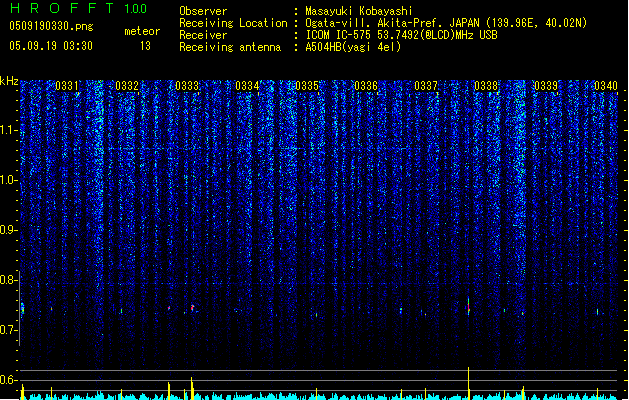Click the Receiving Location label

pos(233,23)
